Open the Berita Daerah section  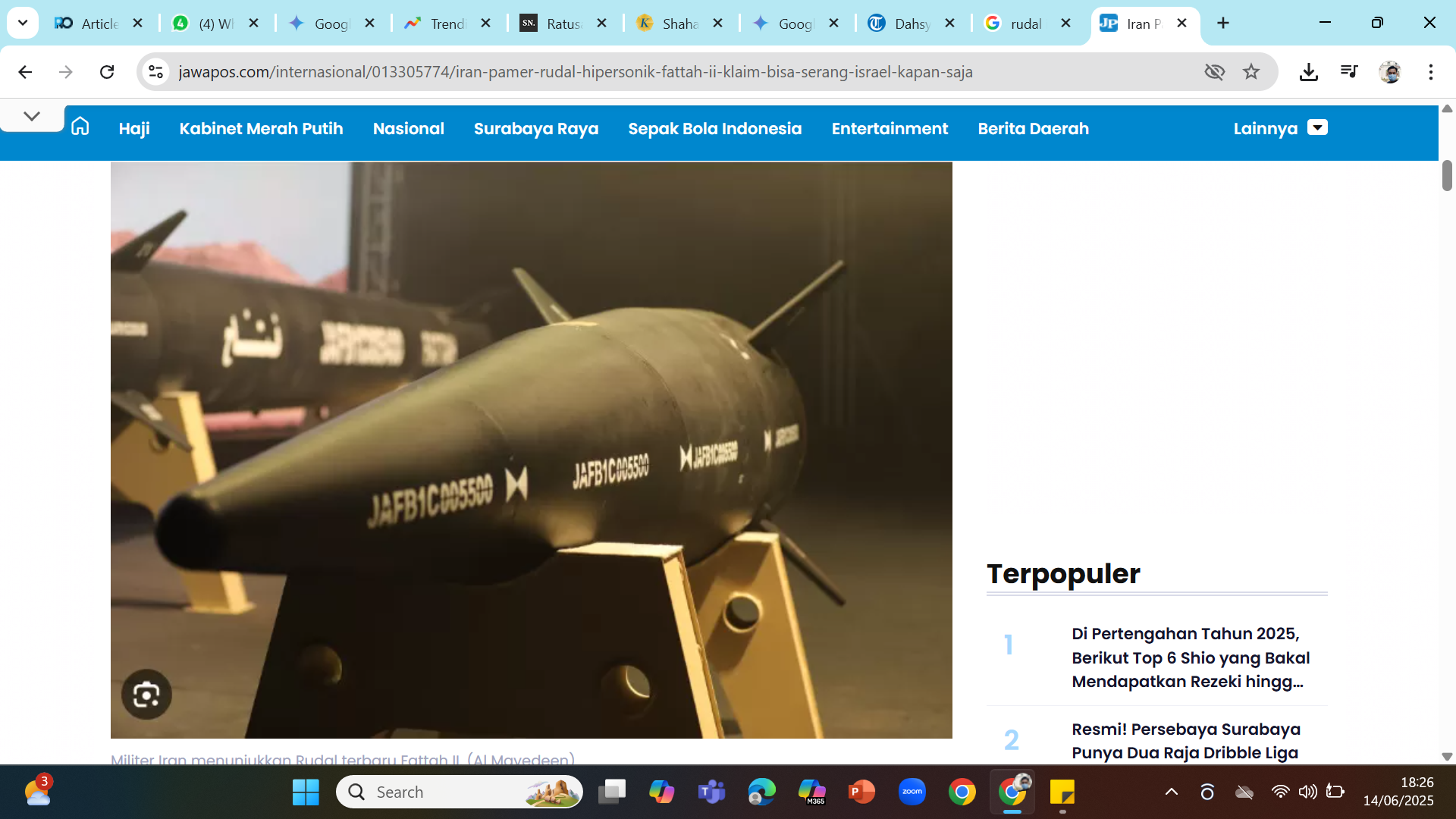(x=1034, y=129)
